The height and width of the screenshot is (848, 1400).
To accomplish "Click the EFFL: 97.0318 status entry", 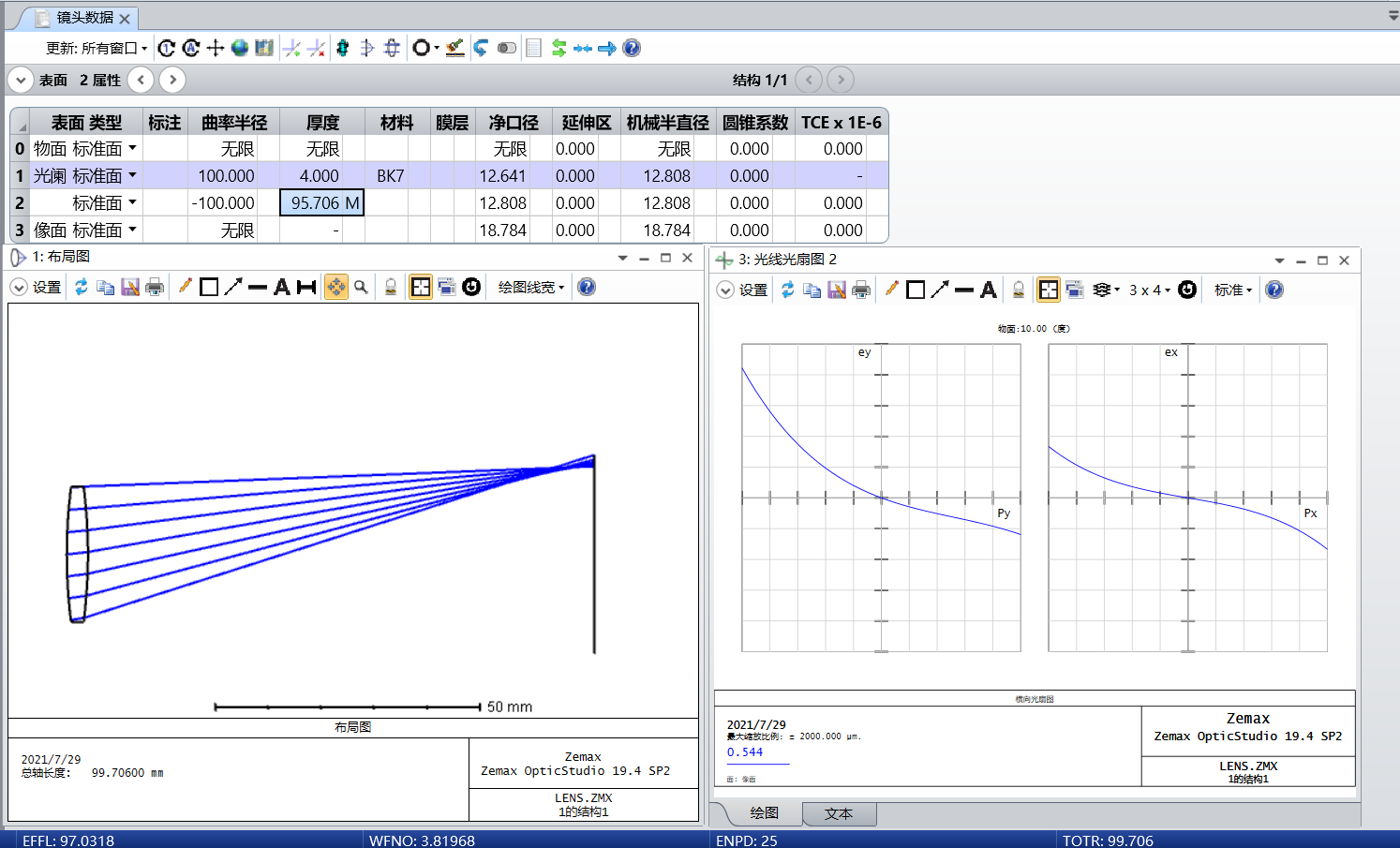I will click(68, 841).
